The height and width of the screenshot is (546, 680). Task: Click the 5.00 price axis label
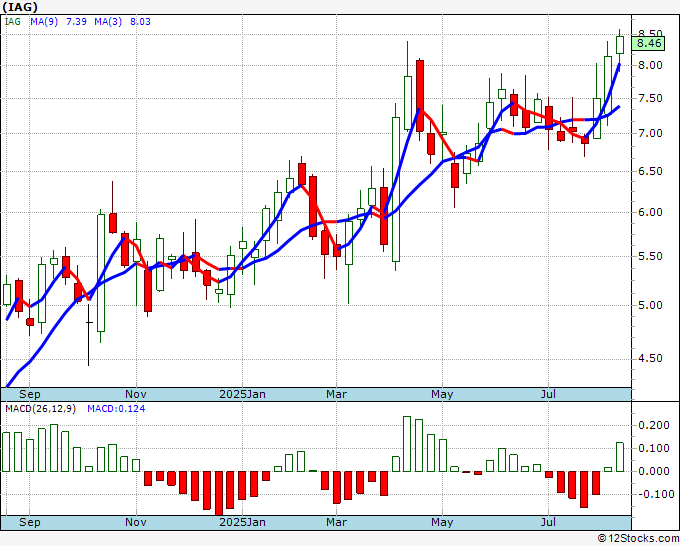click(650, 305)
